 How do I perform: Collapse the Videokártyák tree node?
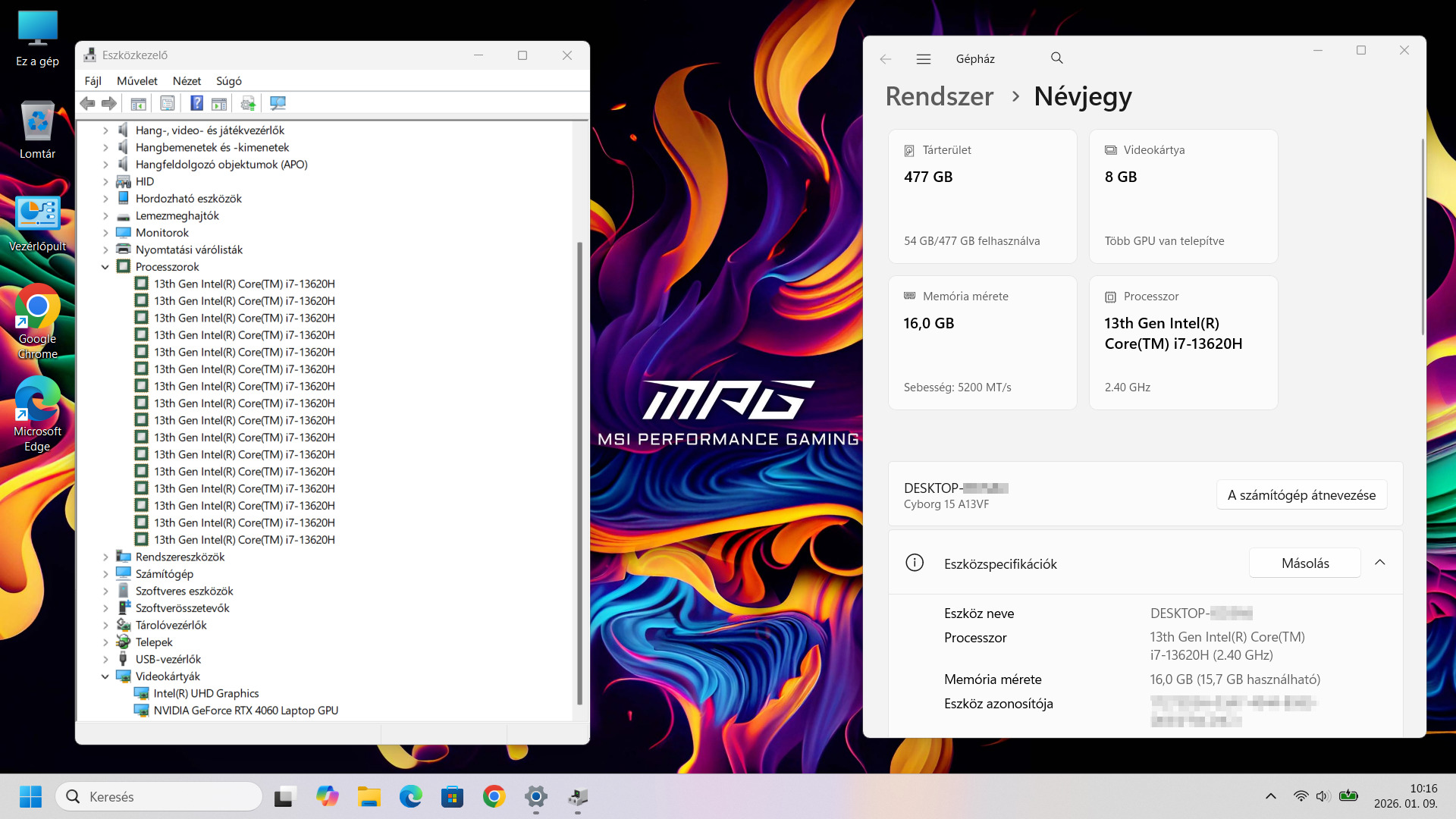105,676
